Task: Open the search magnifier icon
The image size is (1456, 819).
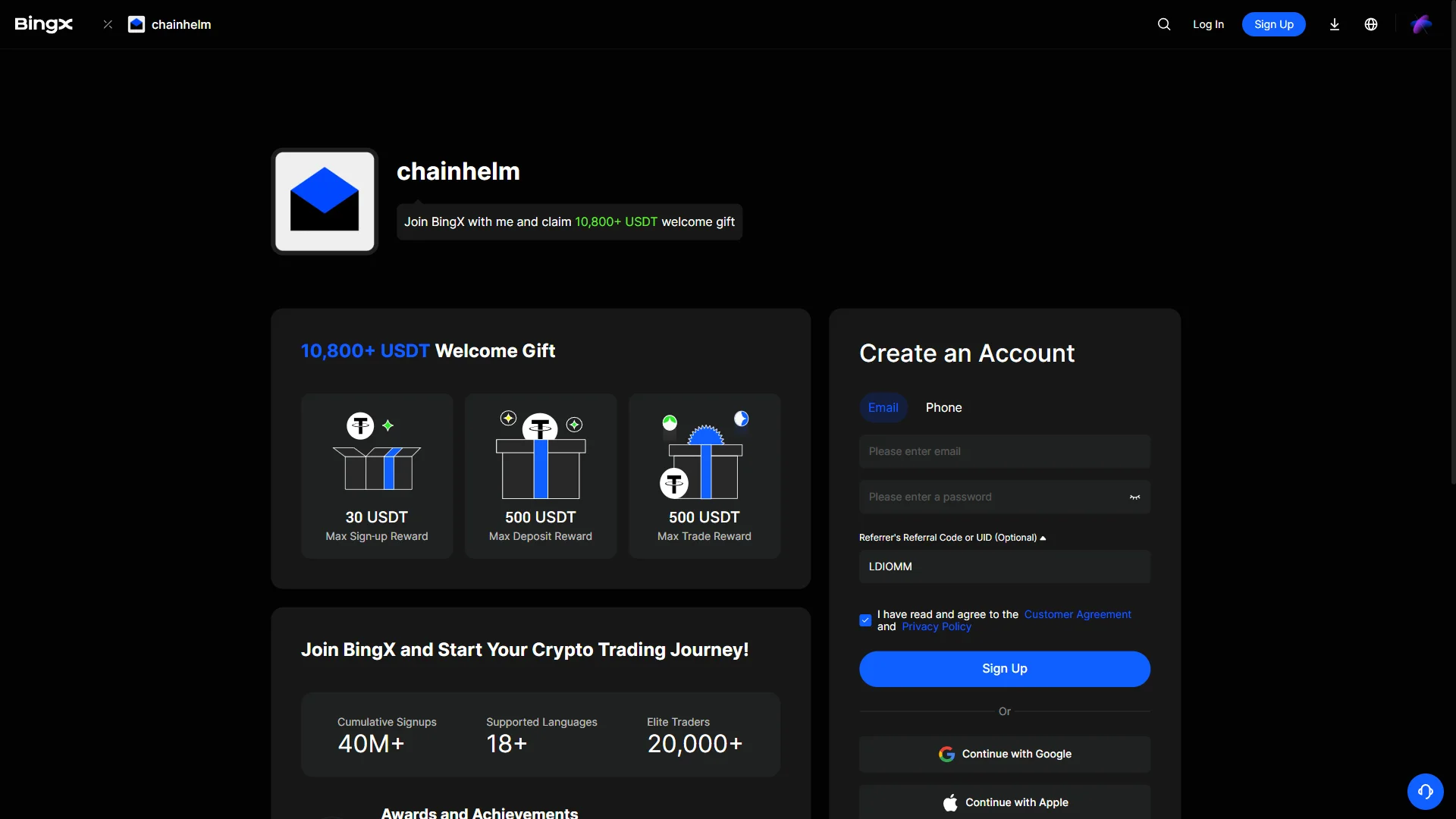Action: 1164,24
